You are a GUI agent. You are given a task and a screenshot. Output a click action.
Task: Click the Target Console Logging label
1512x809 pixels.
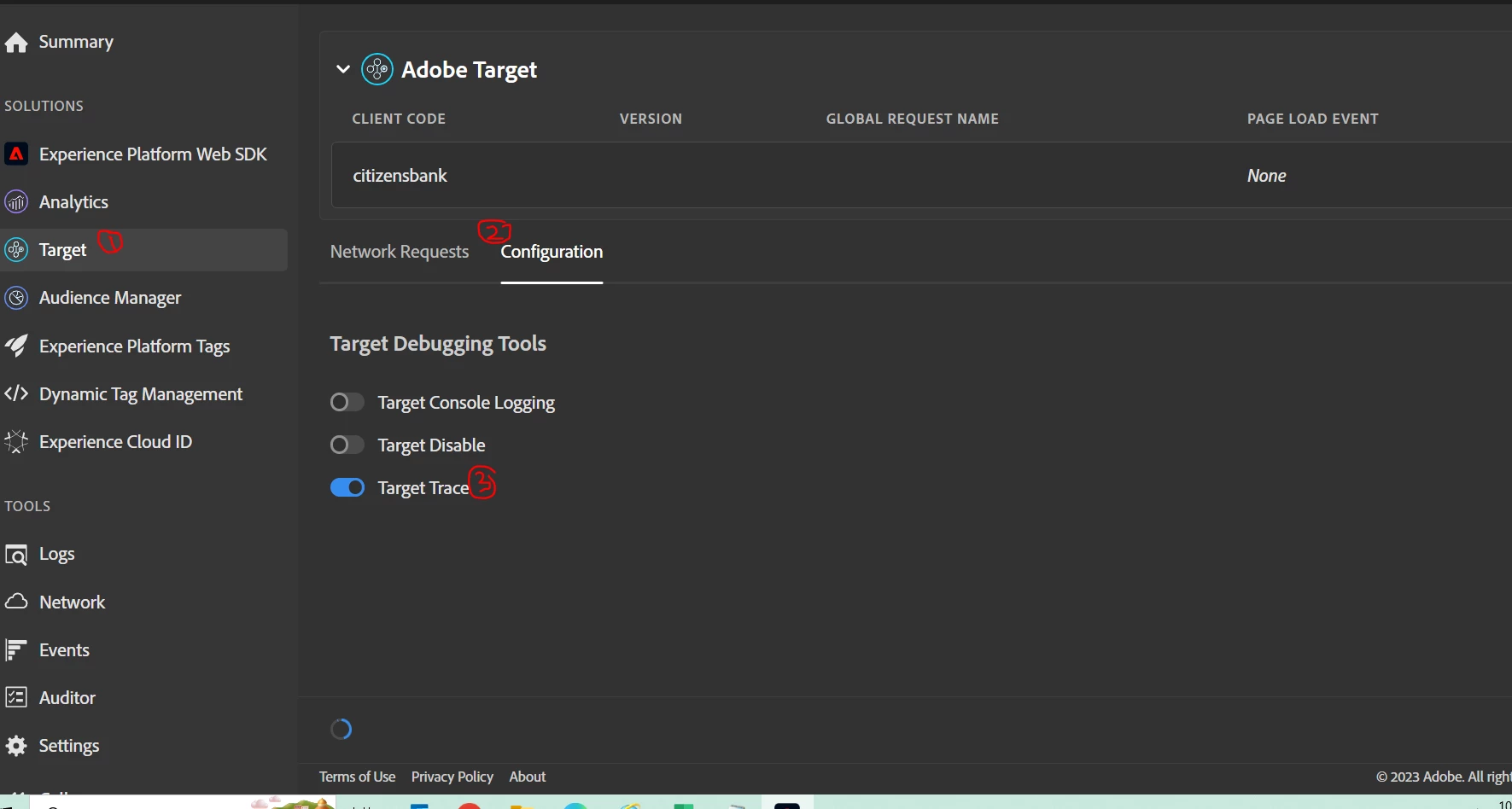[466, 403]
